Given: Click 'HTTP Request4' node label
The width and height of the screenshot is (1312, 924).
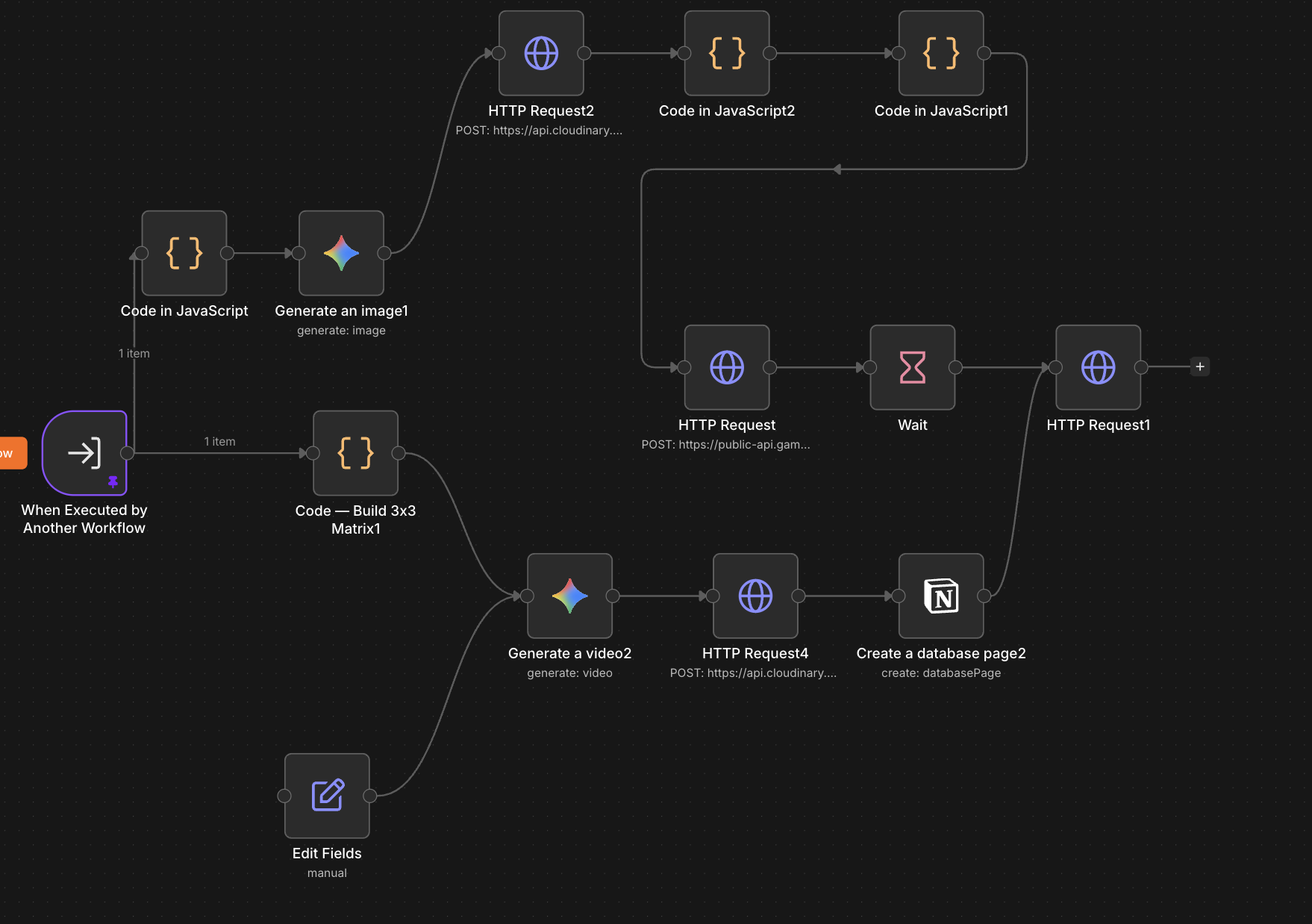Looking at the screenshot, I should pos(755,653).
